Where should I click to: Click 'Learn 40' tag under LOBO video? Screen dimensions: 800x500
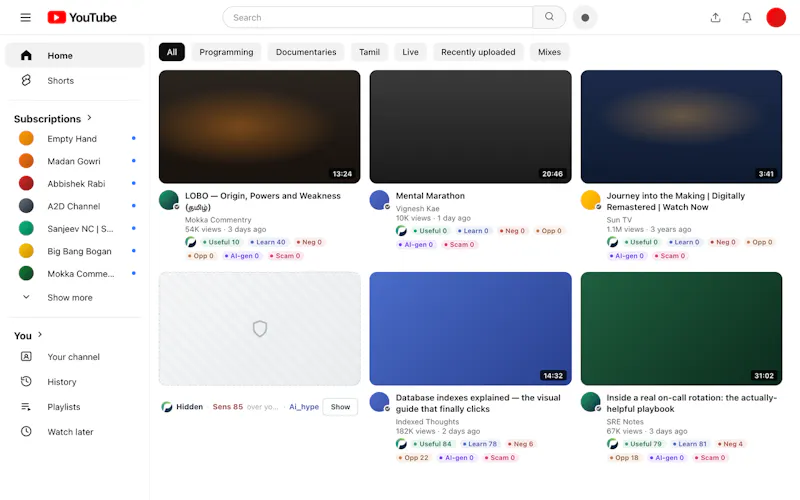click(268, 242)
